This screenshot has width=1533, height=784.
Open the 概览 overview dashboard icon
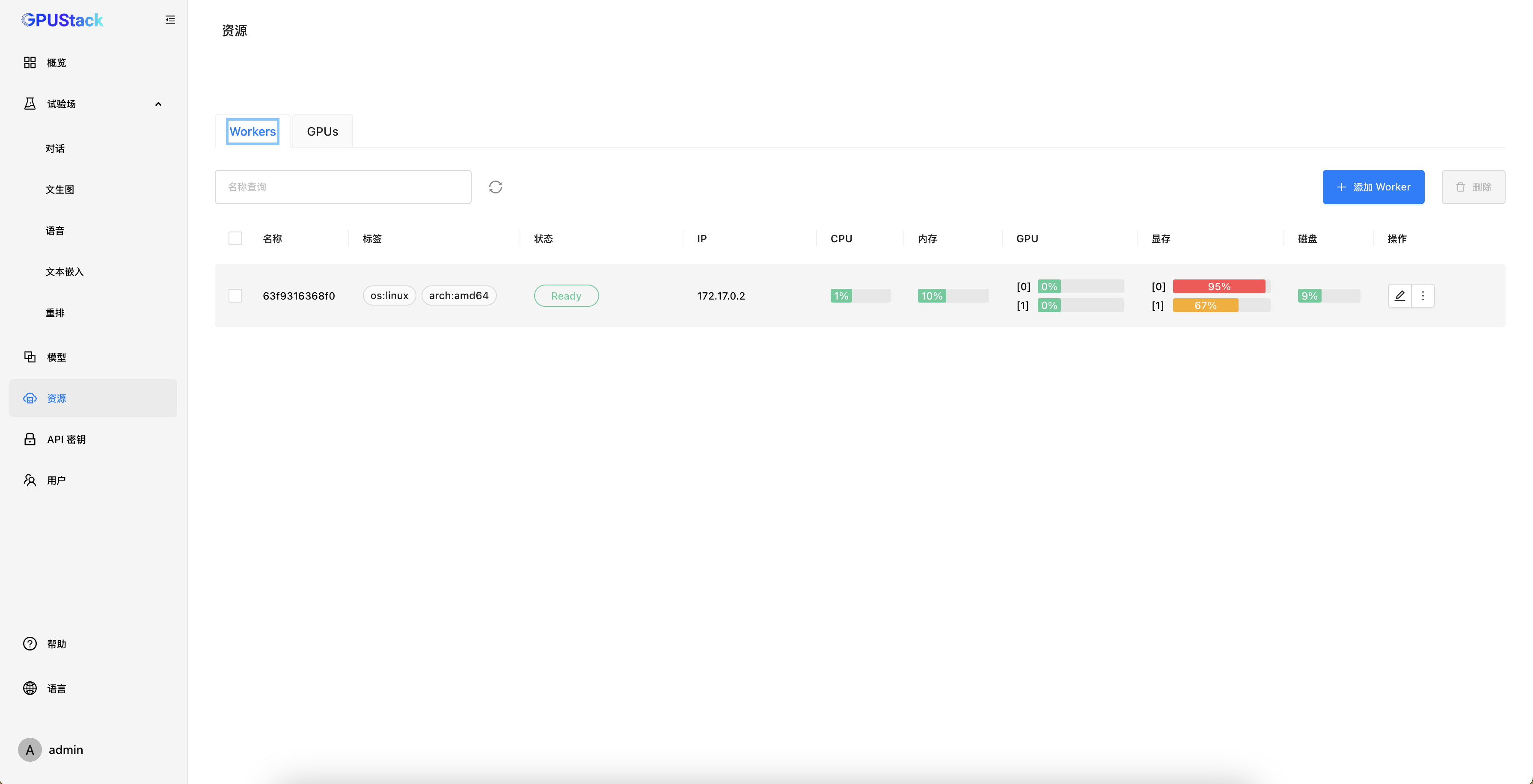pyautogui.click(x=30, y=62)
